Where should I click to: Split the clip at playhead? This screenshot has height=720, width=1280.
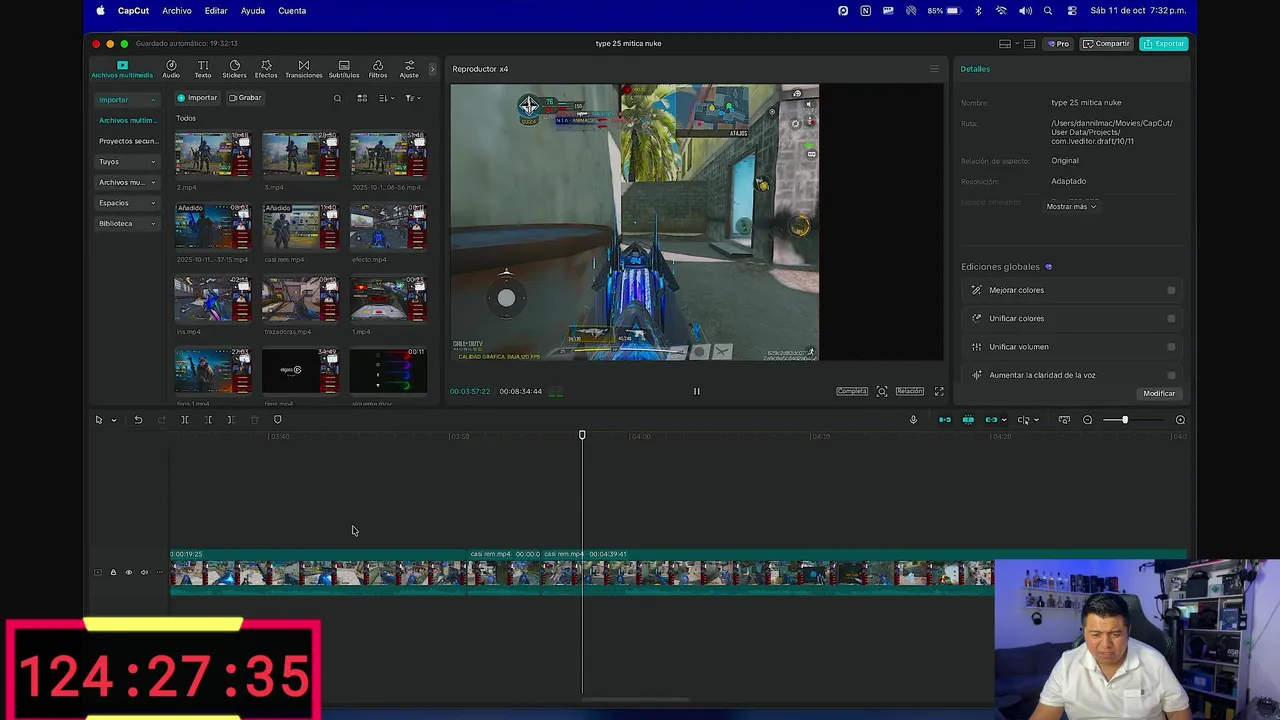185,420
